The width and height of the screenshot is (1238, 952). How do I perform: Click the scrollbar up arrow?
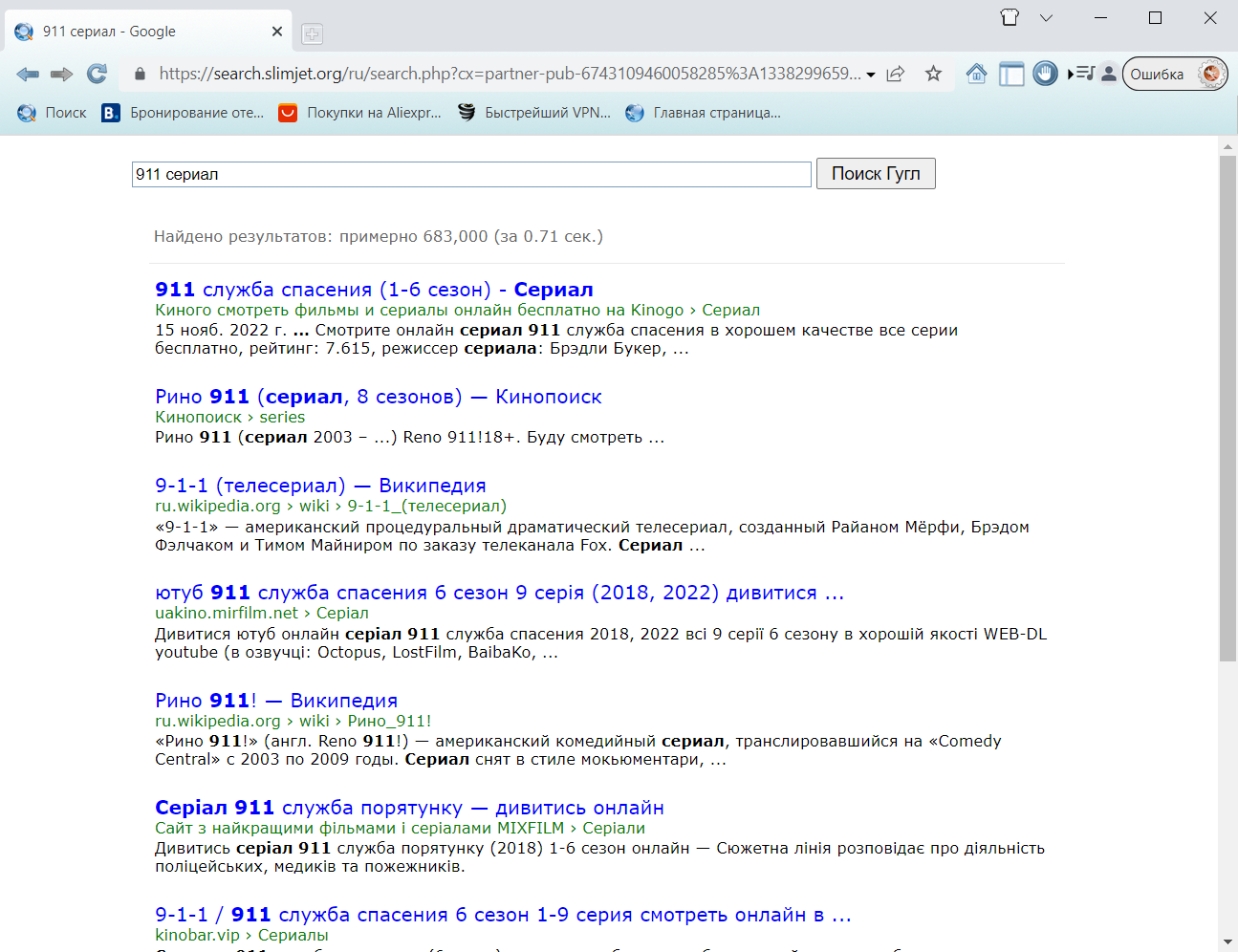pyautogui.click(x=1227, y=146)
